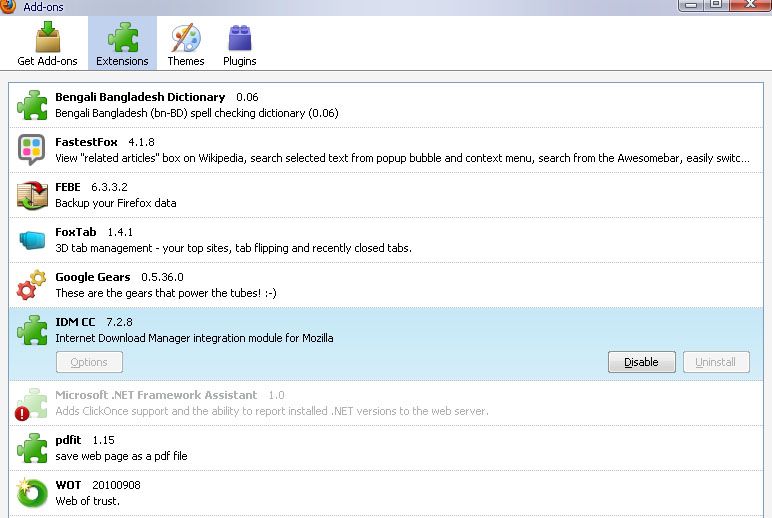Viewport: 772px width, 518px height.
Task: Click the FastestFox 'related articles' description
Action: coord(402,158)
